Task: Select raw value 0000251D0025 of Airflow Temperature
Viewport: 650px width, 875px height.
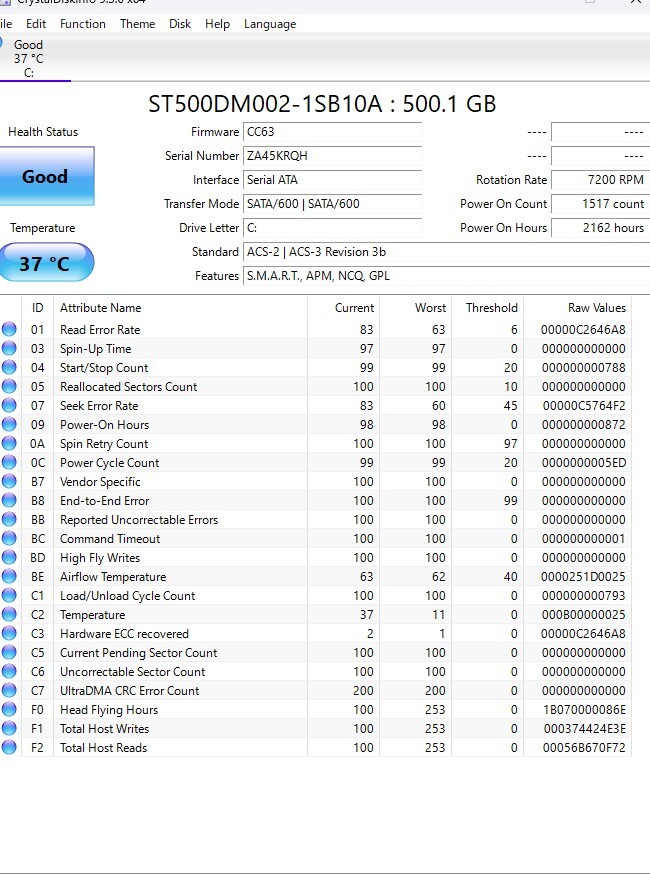Action: click(583, 576)
